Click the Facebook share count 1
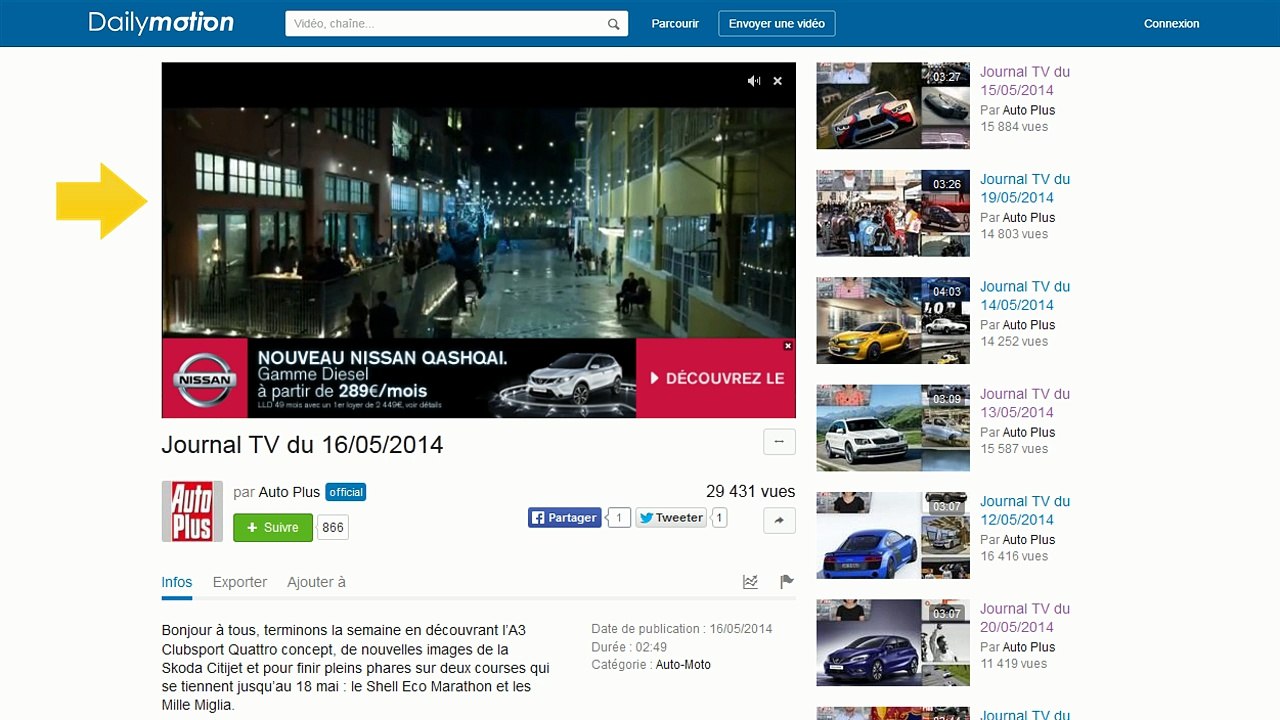 click(618, 517)
